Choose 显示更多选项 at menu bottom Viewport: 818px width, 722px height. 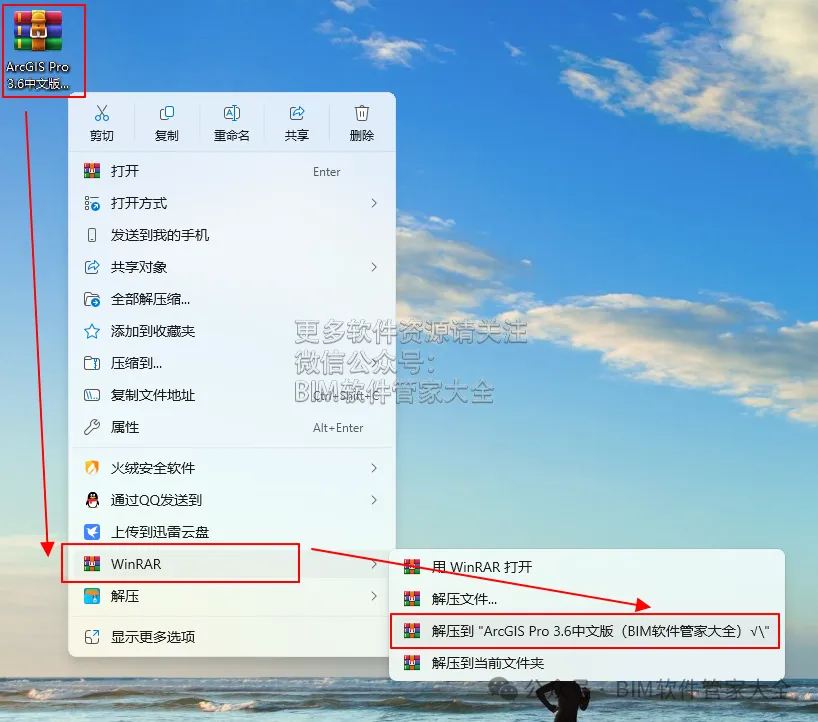click(232, 637)
